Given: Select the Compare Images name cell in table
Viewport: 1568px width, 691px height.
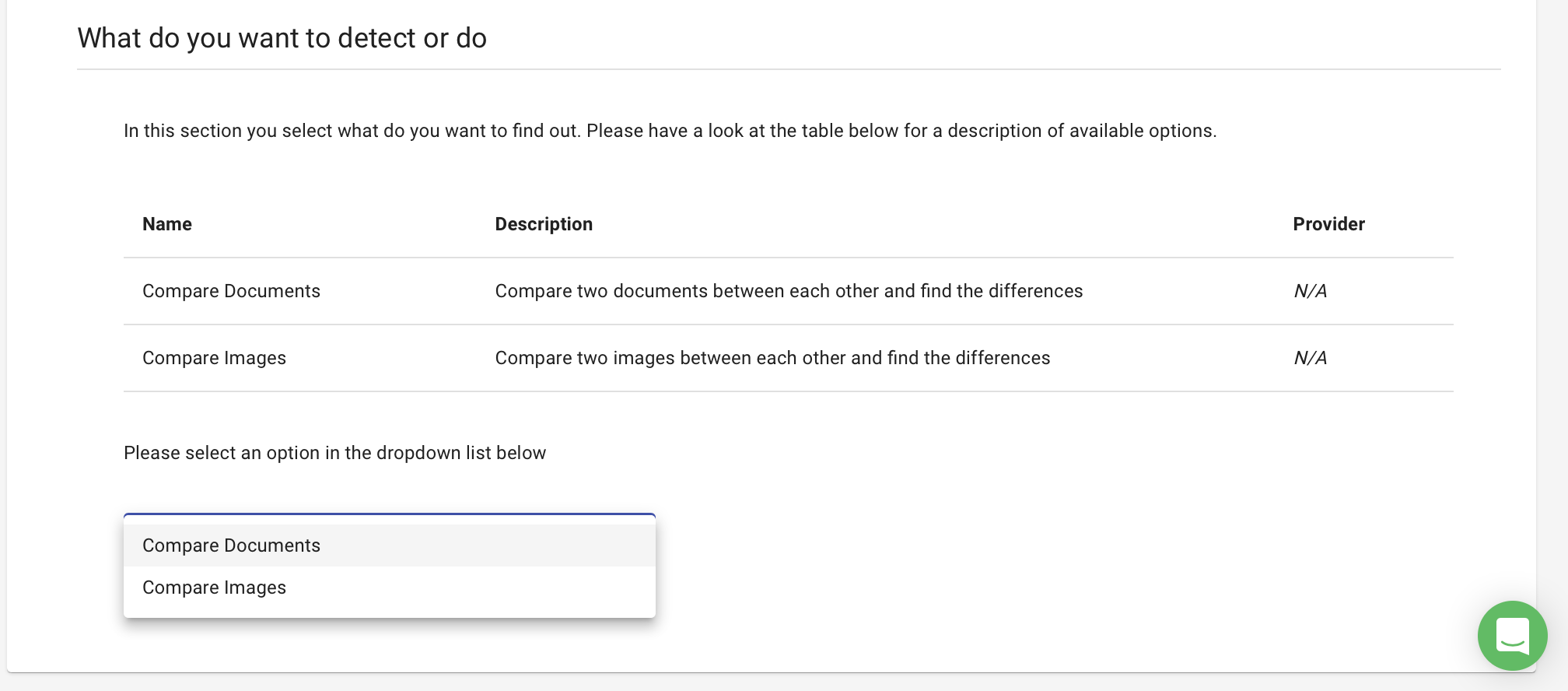Looking at the screenshot, I should click(x=215, y=358).
